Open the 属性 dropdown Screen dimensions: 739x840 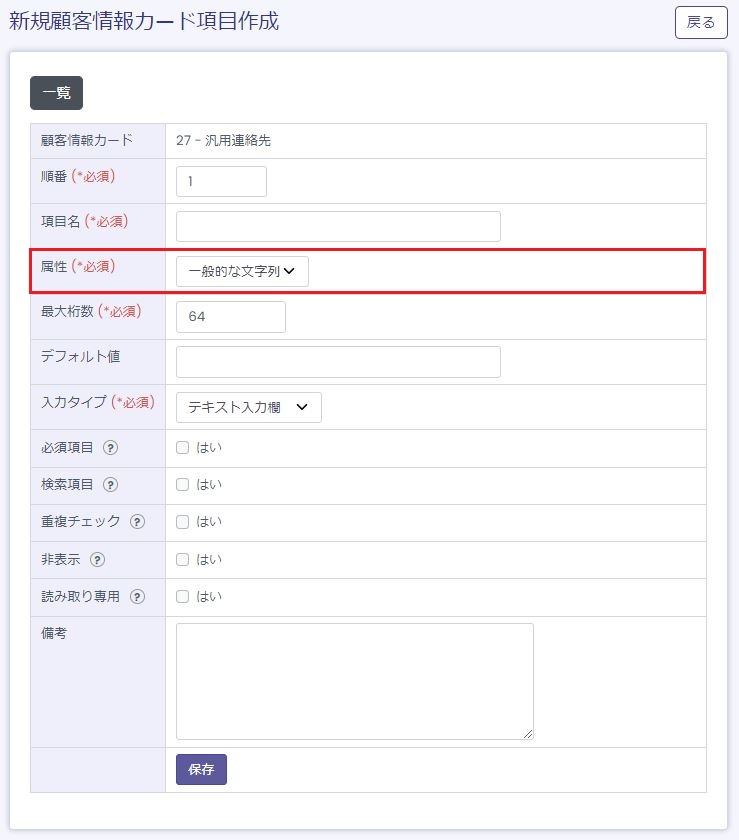pos(242,271)
